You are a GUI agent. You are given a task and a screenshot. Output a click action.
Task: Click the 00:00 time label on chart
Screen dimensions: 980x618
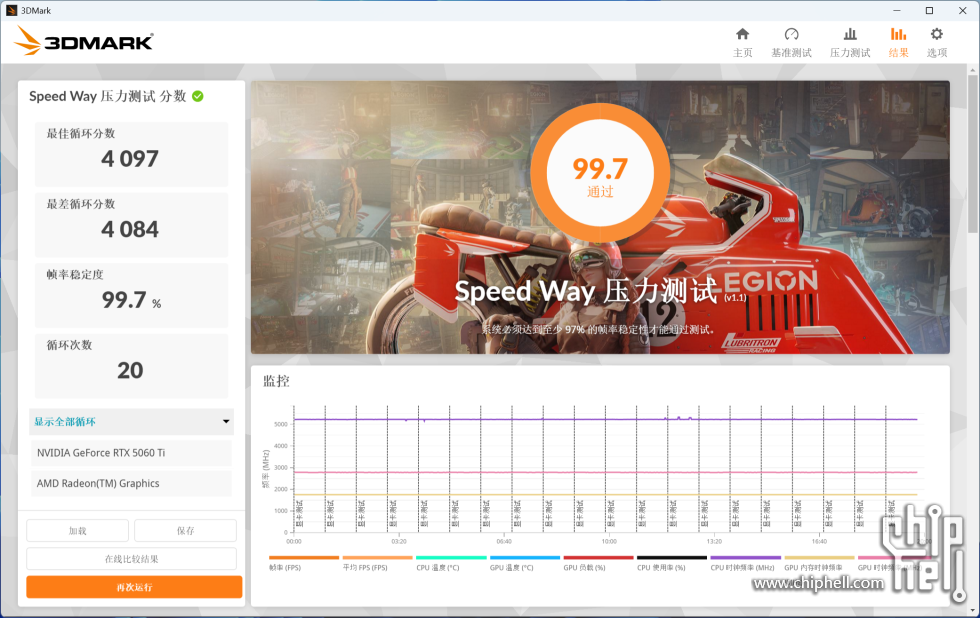click(x=294, y=541)
